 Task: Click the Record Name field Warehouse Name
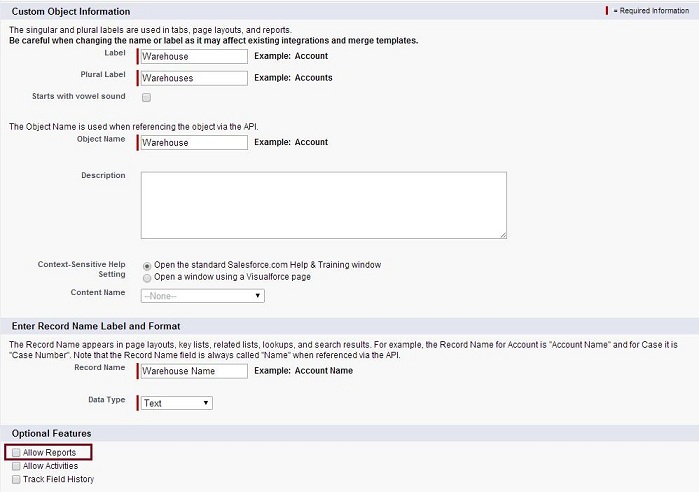point(194,371)
